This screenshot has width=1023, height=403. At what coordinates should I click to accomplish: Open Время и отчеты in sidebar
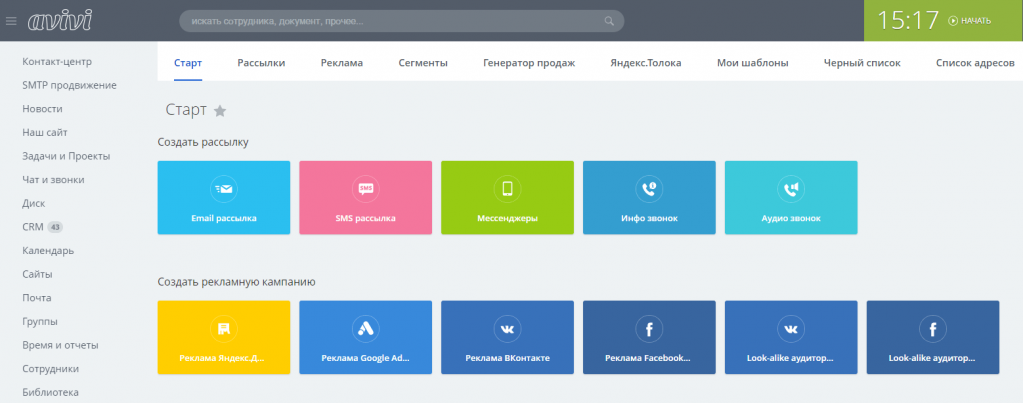60,346
